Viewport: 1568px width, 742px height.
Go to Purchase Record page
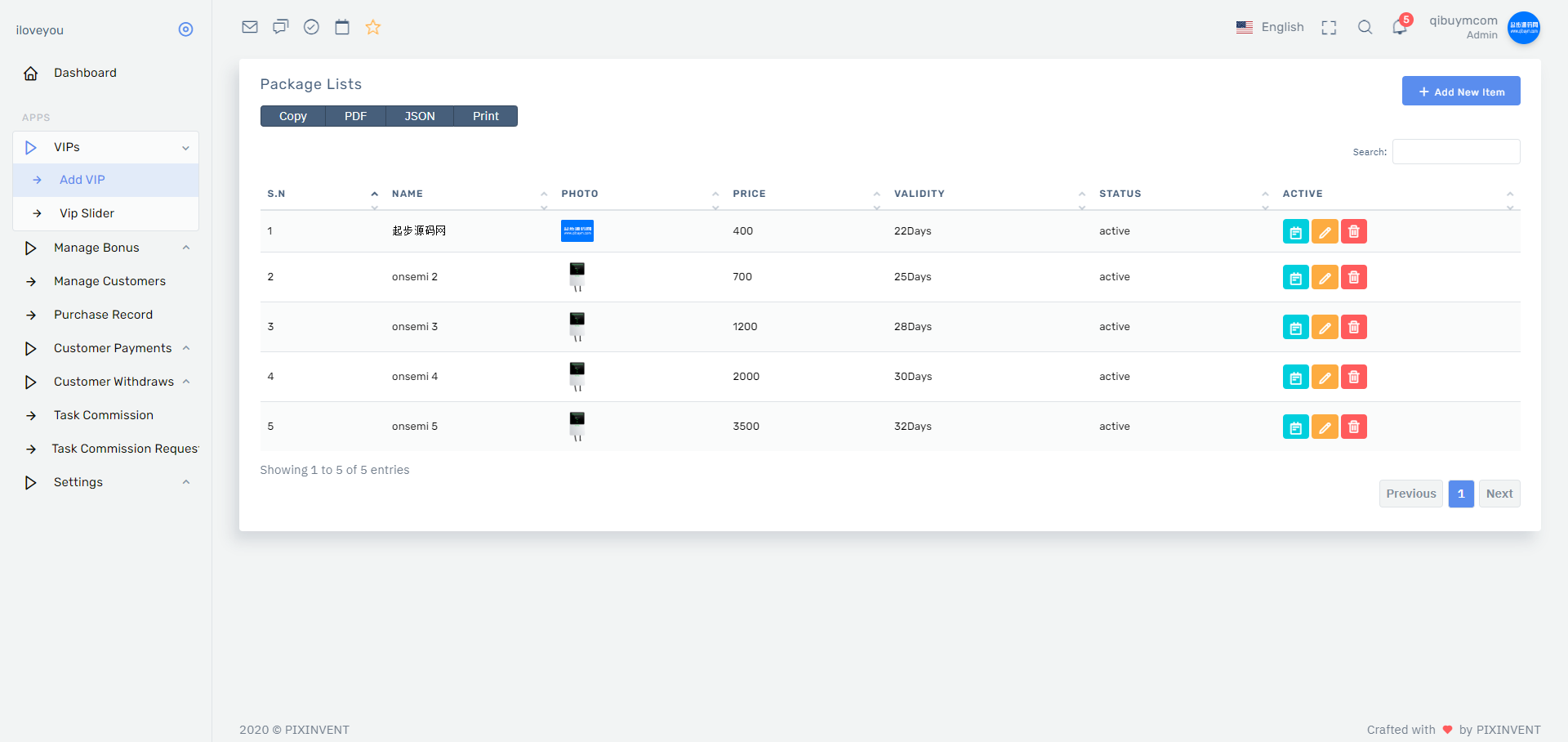(103, 315)
